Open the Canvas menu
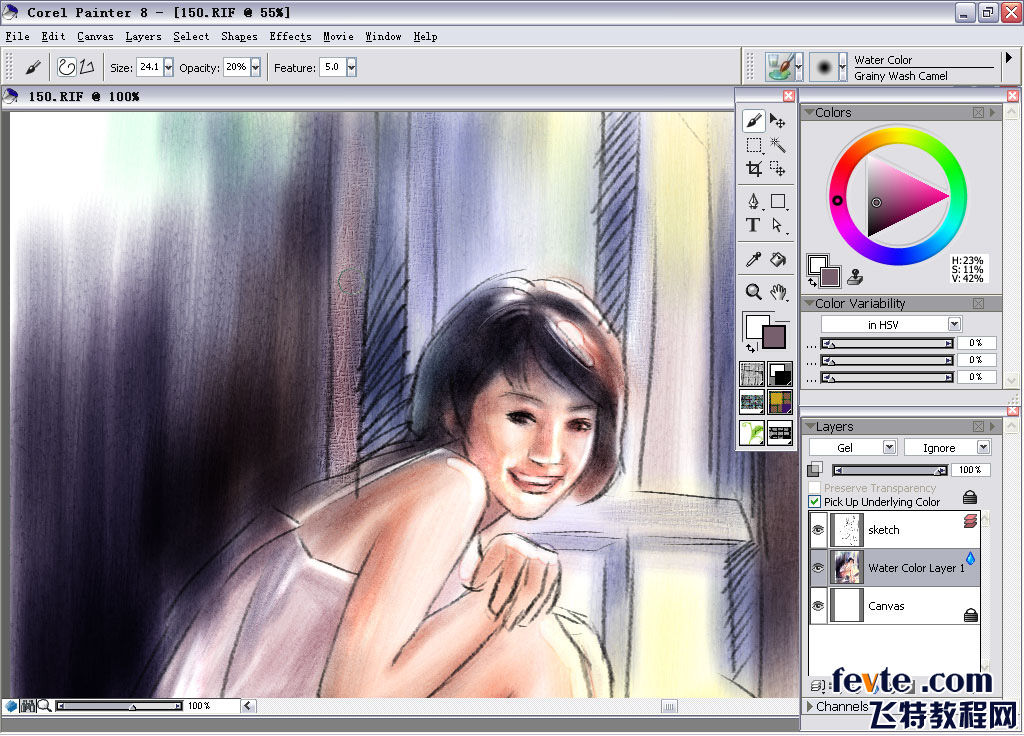1024x736 pixels. tap(95, 37)
